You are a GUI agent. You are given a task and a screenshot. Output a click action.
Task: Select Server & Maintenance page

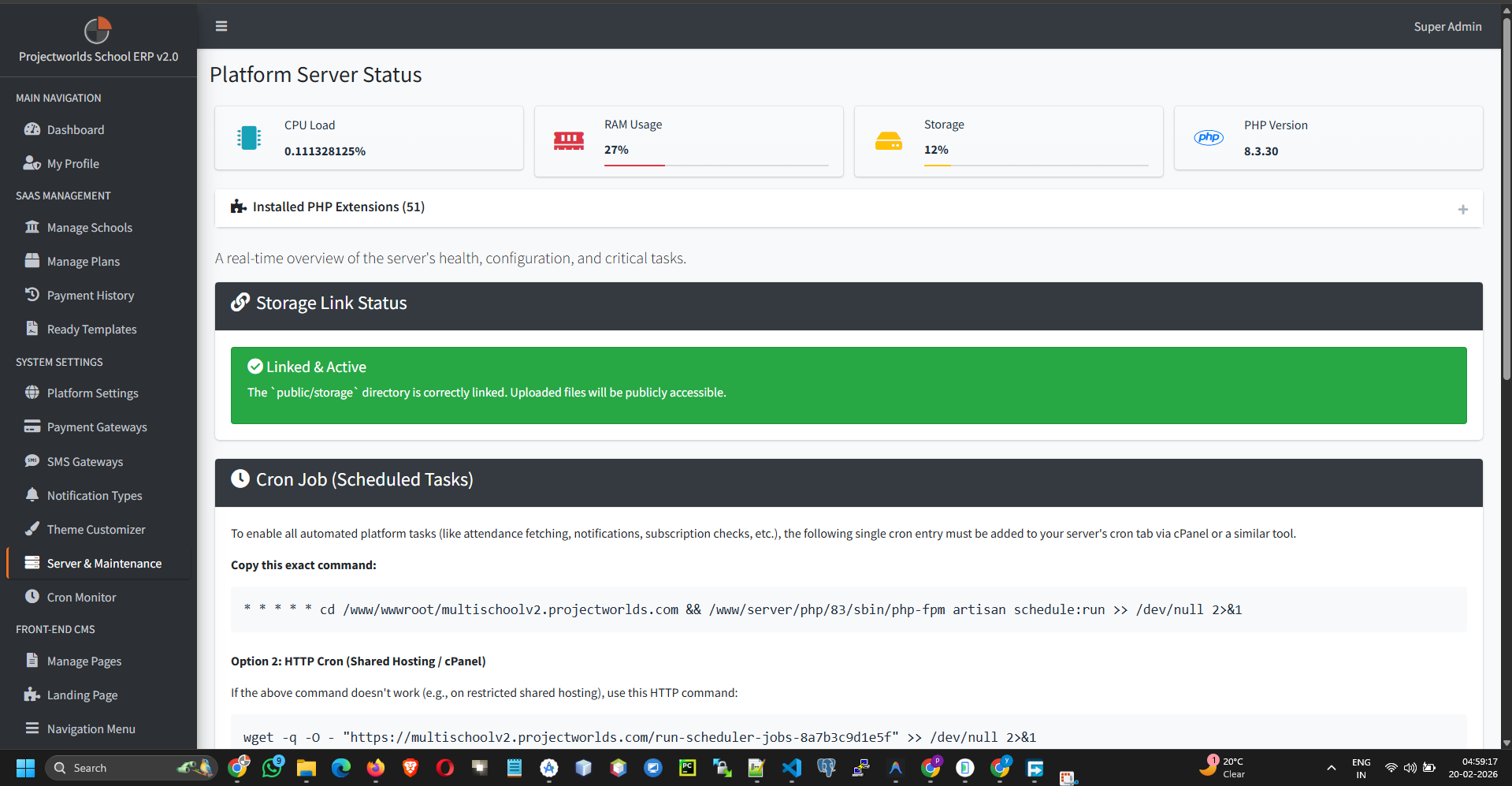103,563
